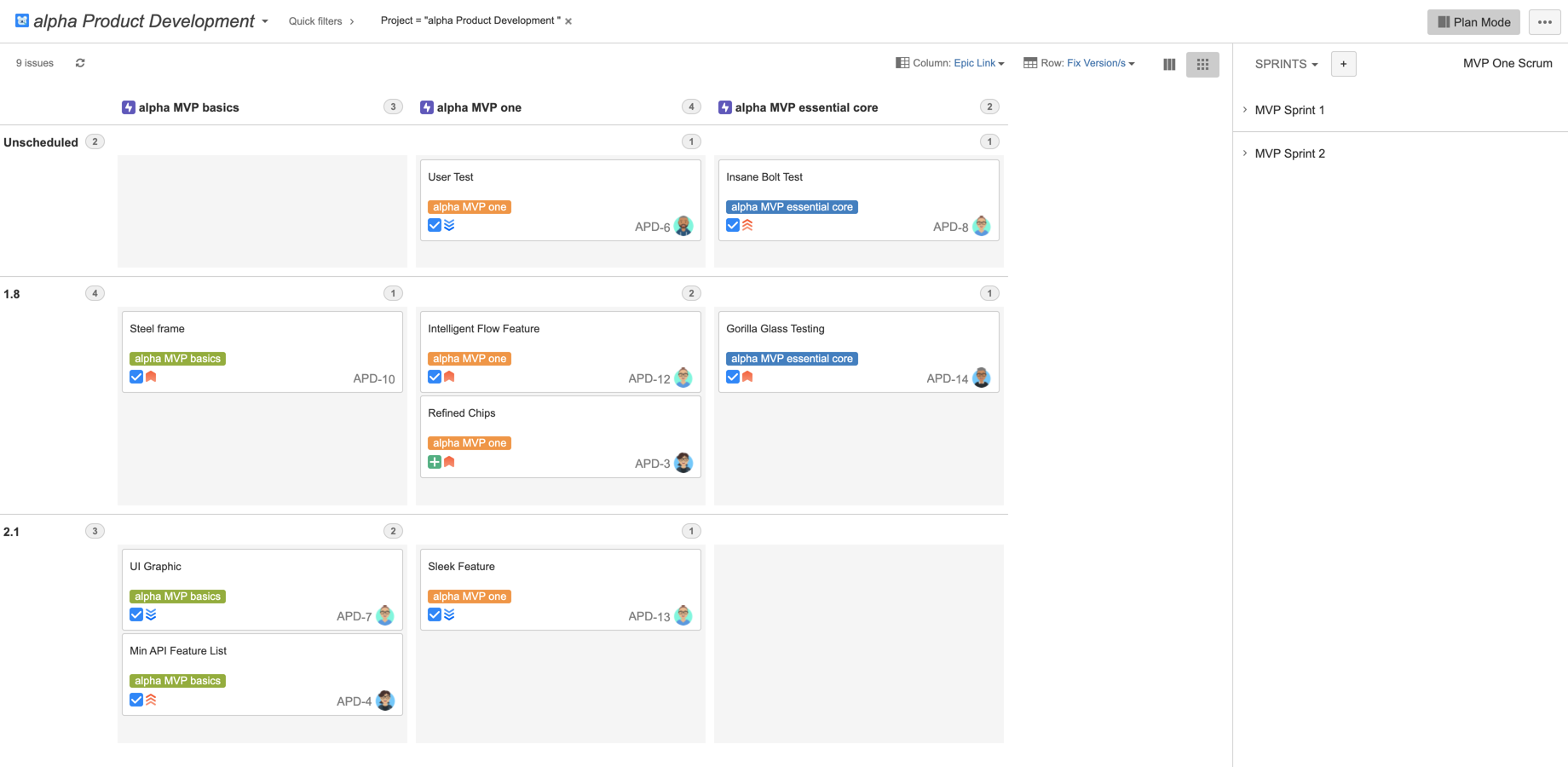This screenshot has width=1568, height=767.
Task: Click the + button next to SPRINTS
Action: (1343, 64)
